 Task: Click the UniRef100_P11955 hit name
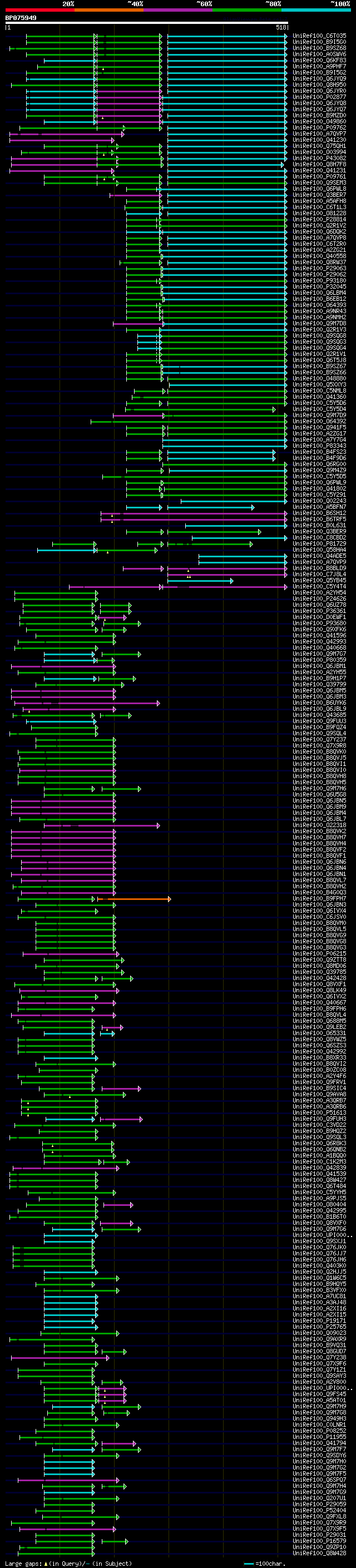[319, 1437]
